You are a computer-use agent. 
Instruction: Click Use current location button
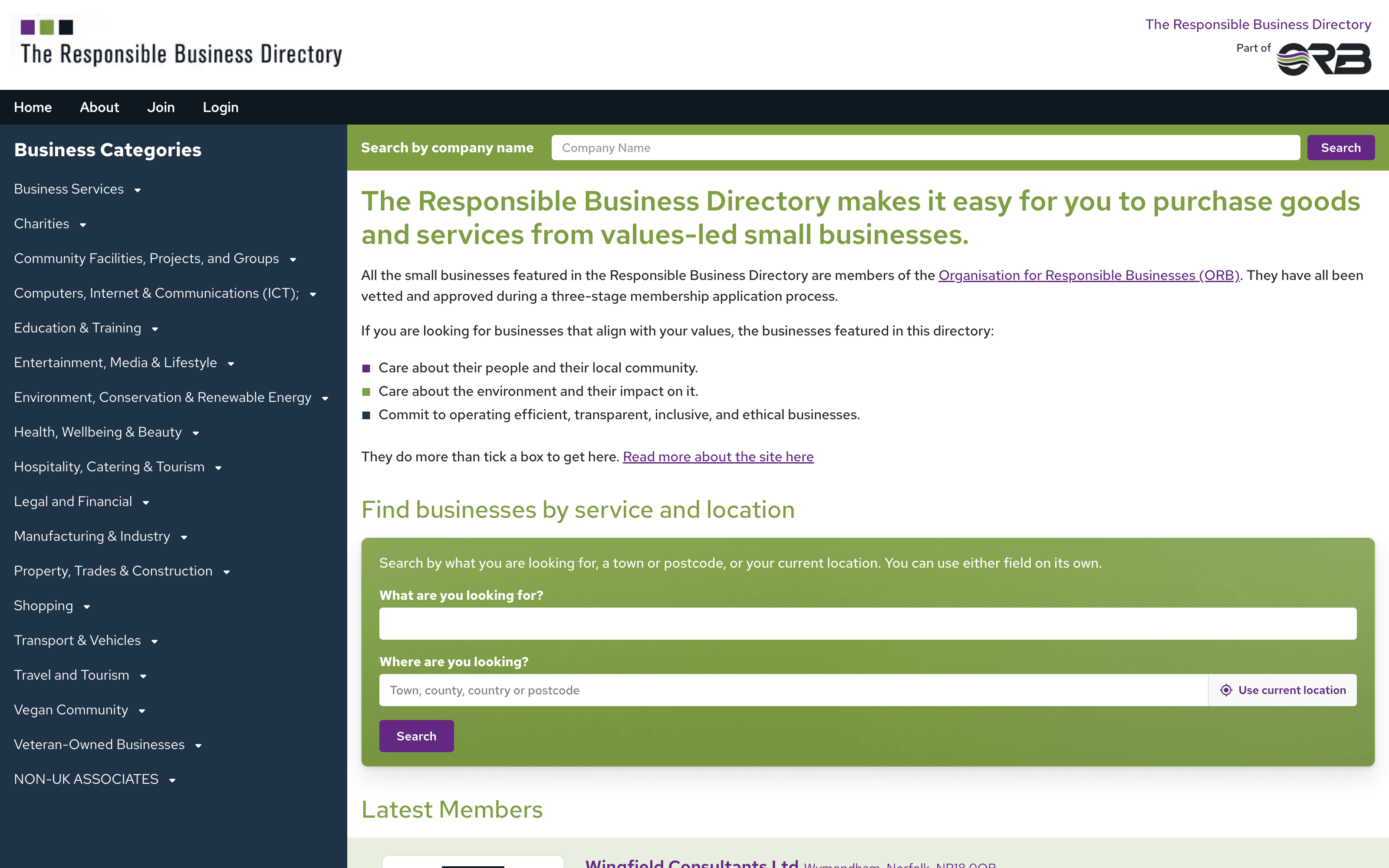click(x=1283, y=690)
